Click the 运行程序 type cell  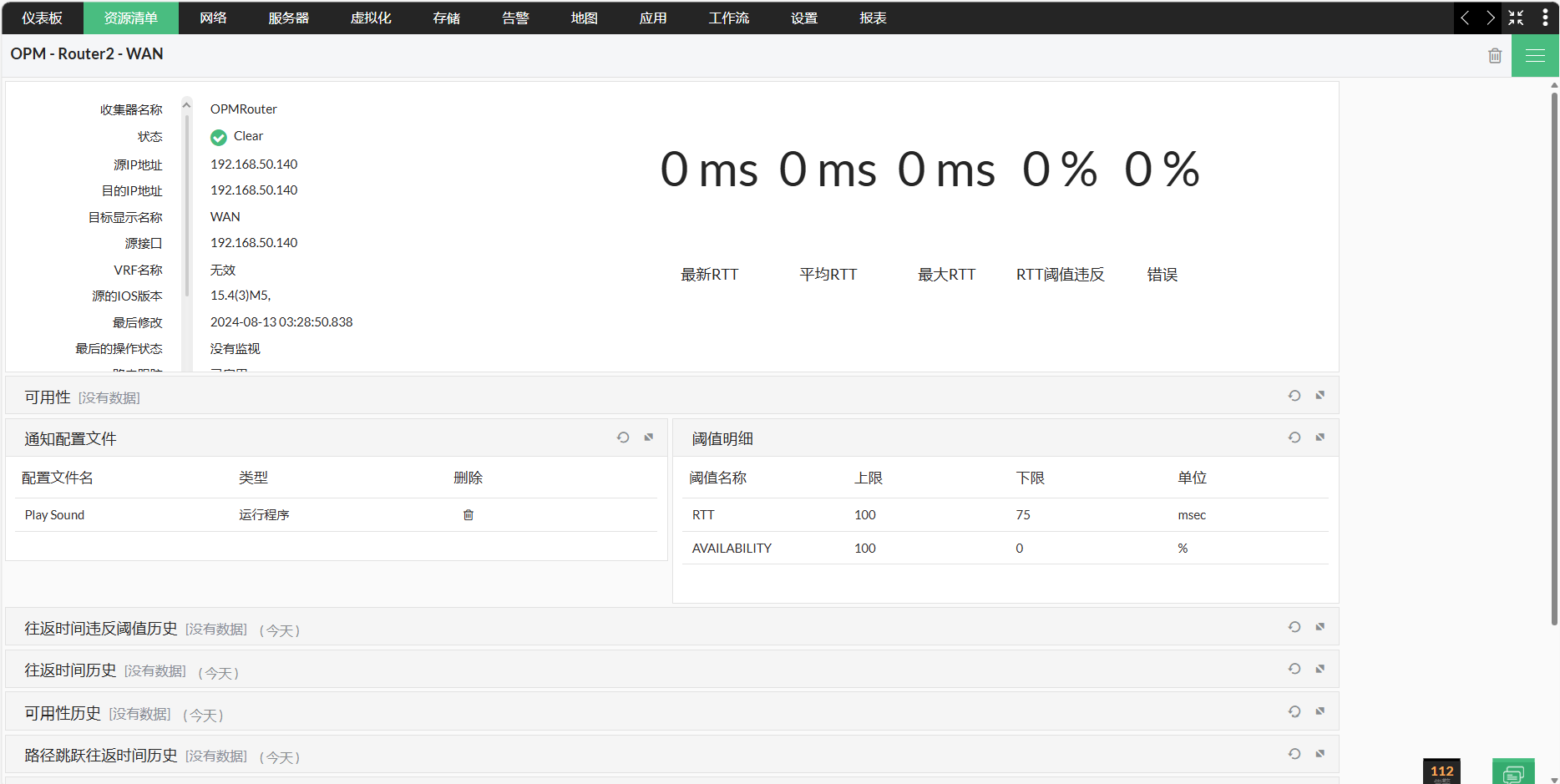coord(264,515)
